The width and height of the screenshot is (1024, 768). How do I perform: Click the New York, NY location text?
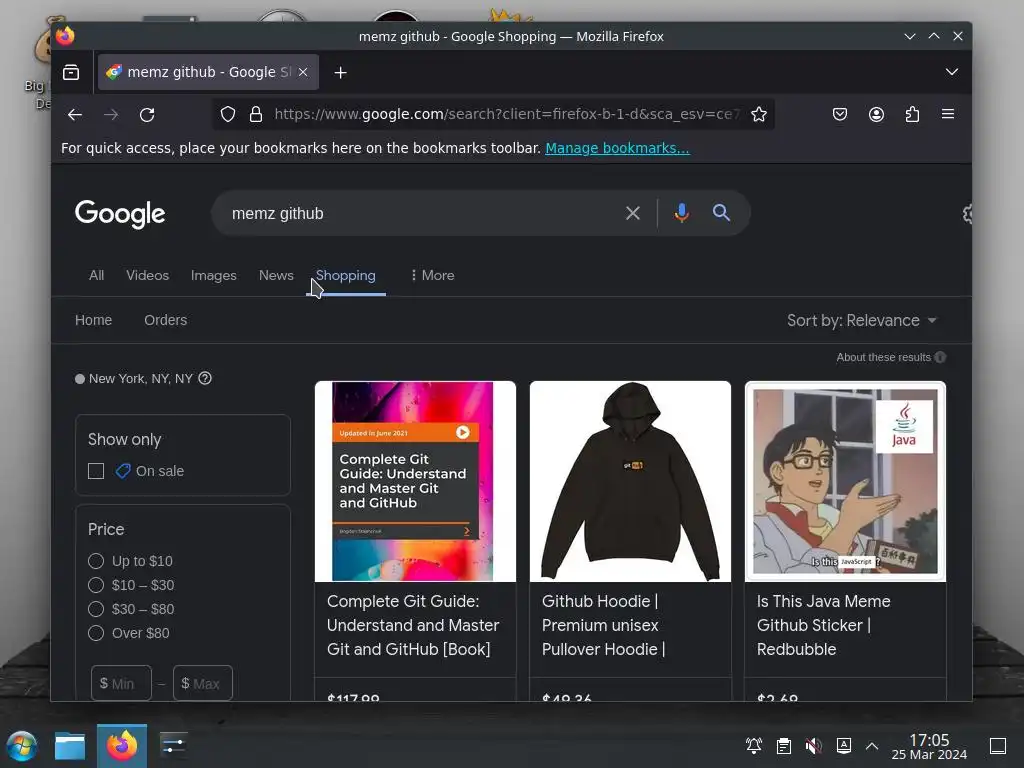(x=140, y=379)
